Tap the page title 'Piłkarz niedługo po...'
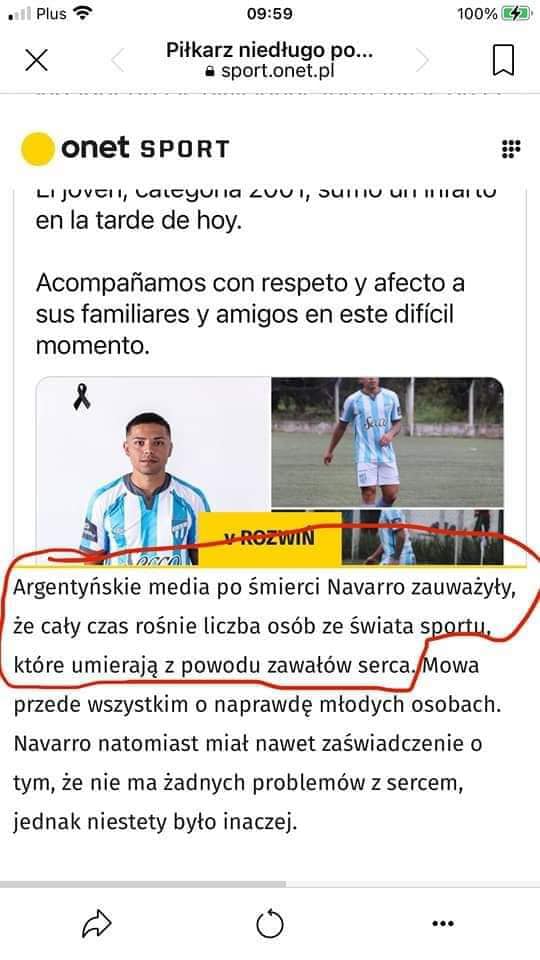 click(x=269, y=50)
